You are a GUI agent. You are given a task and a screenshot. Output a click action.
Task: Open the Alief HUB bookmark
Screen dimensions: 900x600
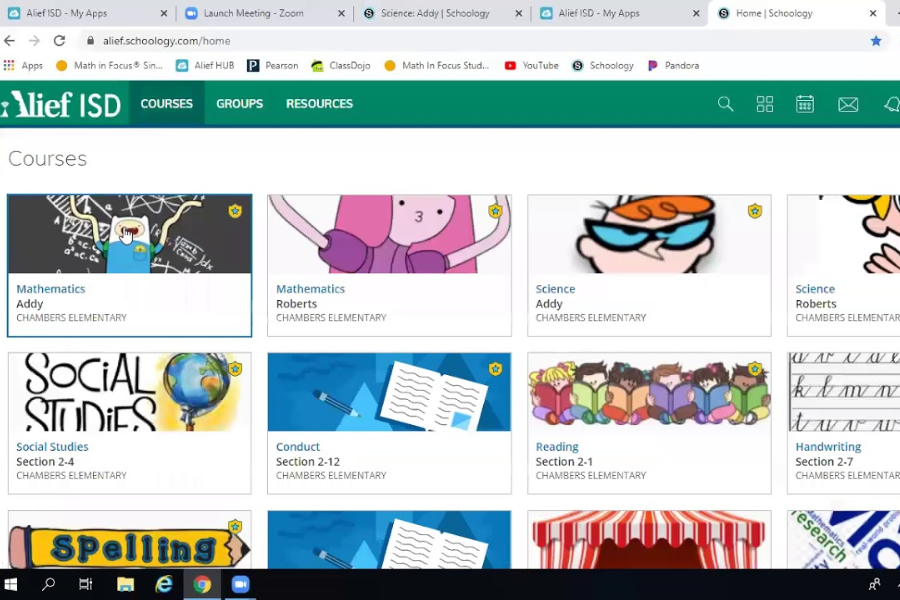(x=205, y=65)
